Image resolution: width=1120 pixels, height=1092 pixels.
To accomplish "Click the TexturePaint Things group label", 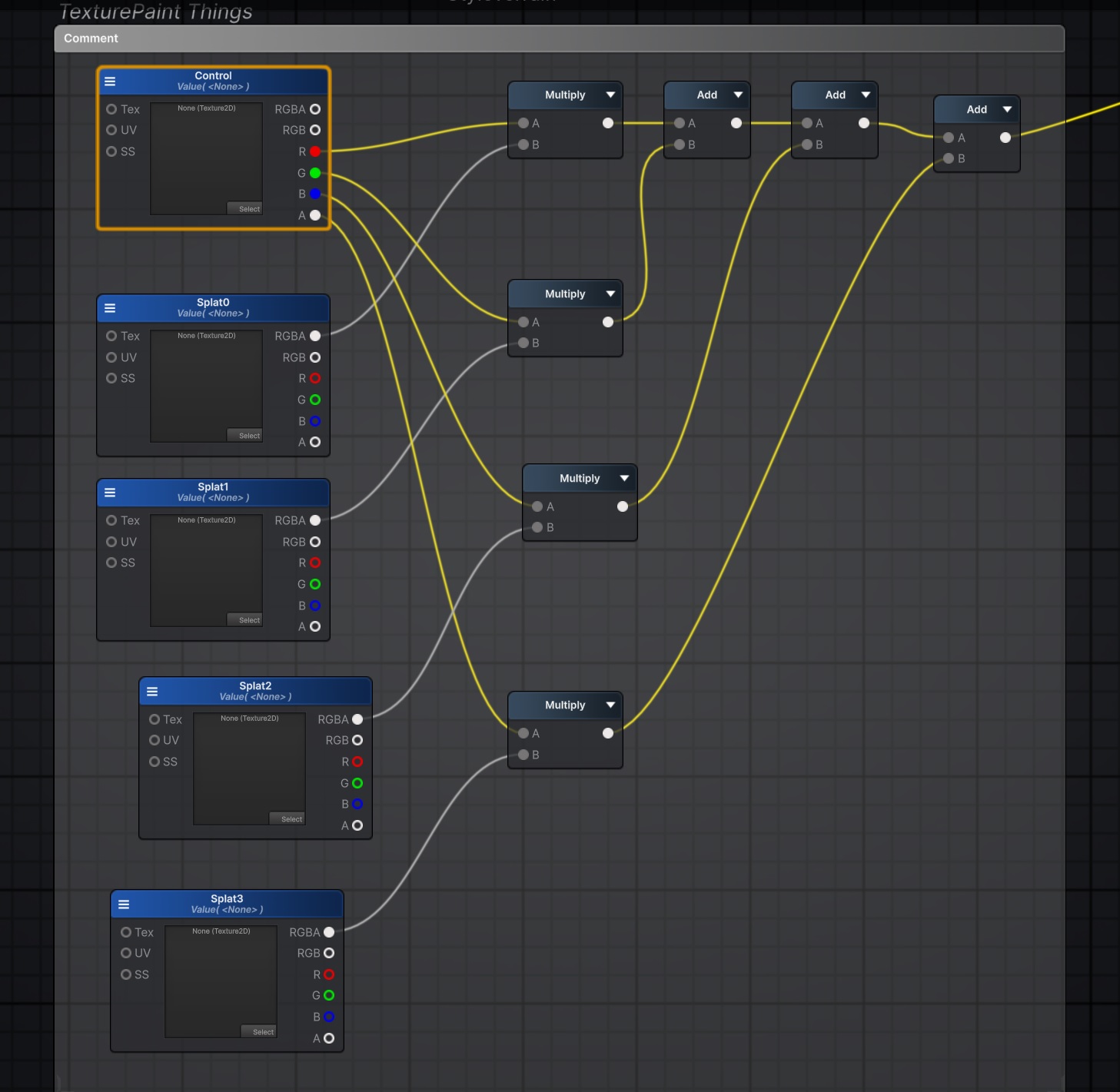I will pyautogui.click(x=156, y=12).
